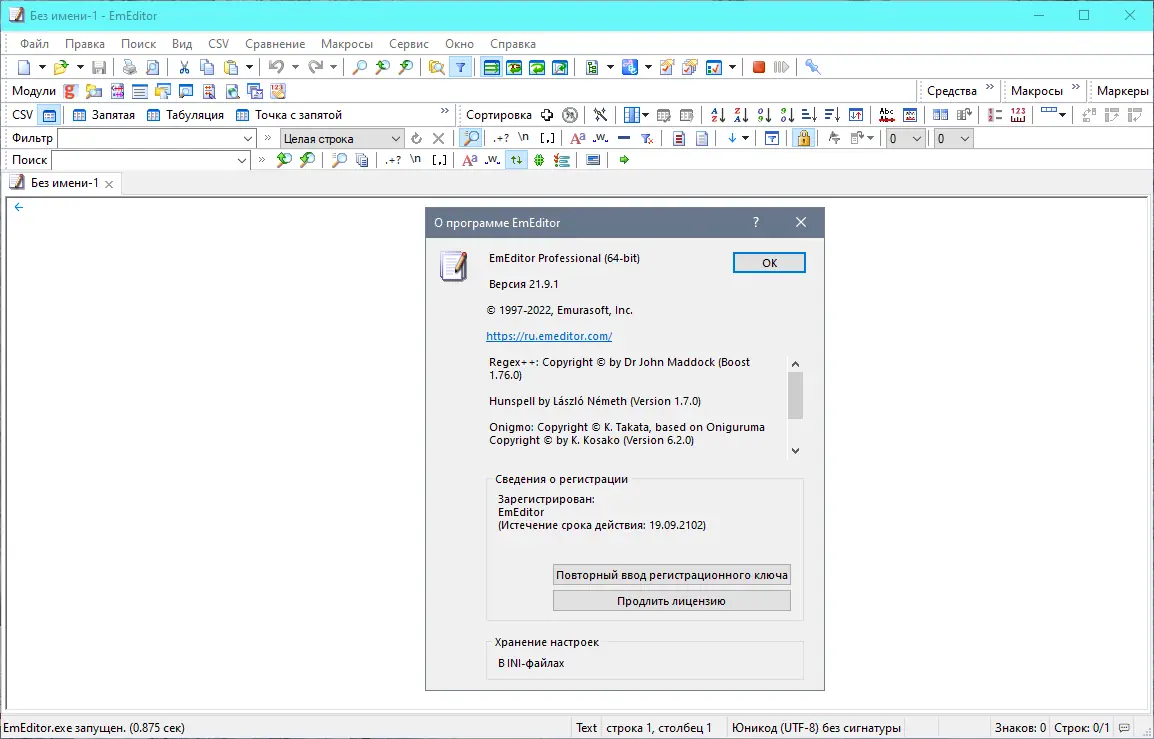Image resolution: width=1154 pixels, height=739 pixels.
Task: Expand the Paste options dropdown arrow
Action: point(249,67)
